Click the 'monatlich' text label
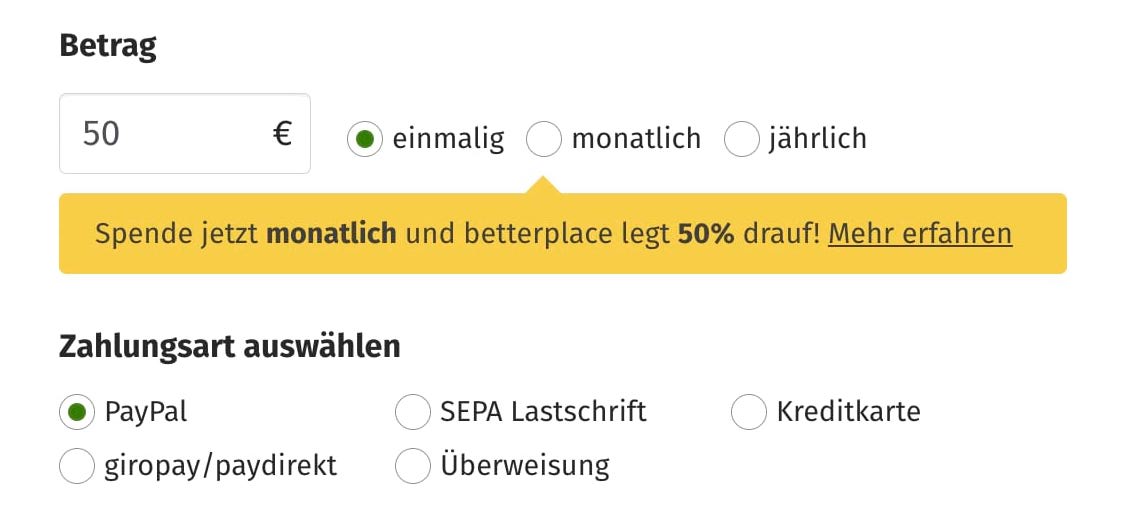 (636, 138)
